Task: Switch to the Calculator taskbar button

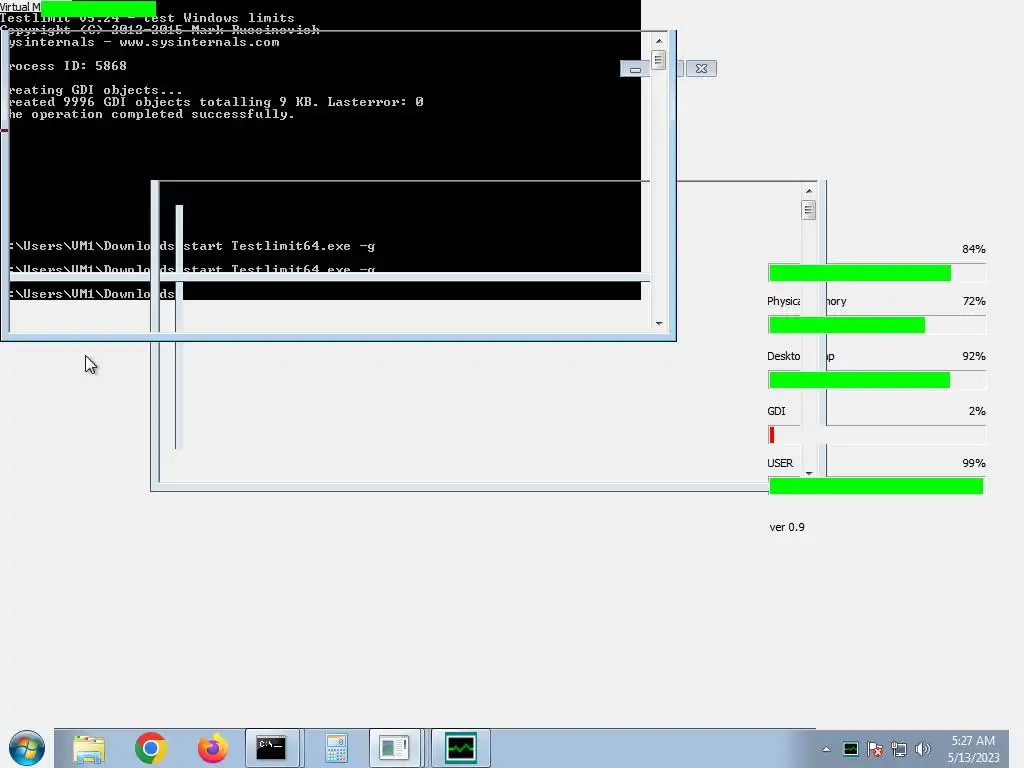Action: click(336, 748)
